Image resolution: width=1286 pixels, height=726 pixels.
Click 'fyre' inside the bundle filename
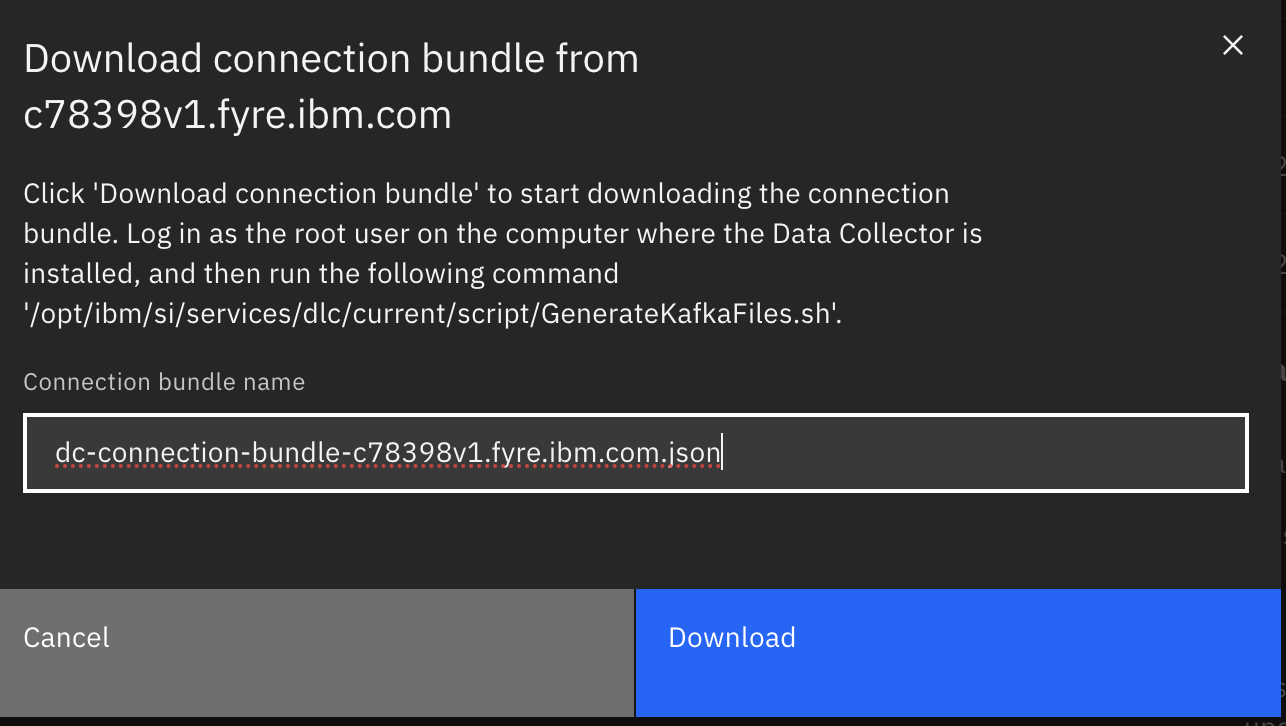click(517, 453)
